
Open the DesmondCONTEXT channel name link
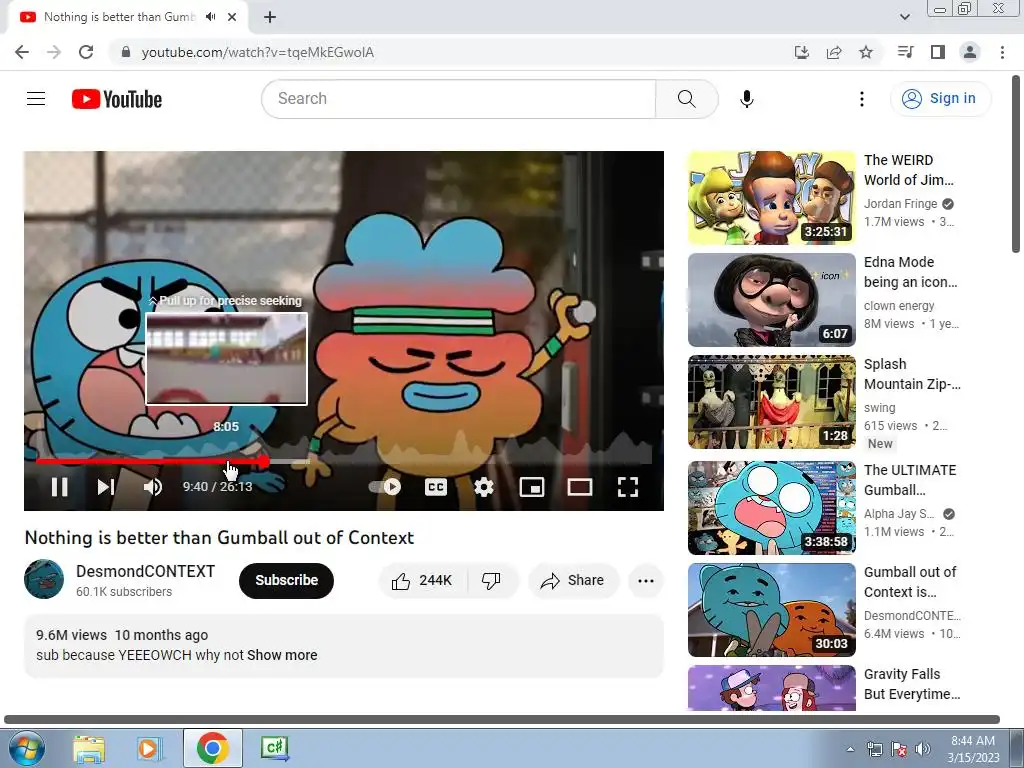coord(145,571)
